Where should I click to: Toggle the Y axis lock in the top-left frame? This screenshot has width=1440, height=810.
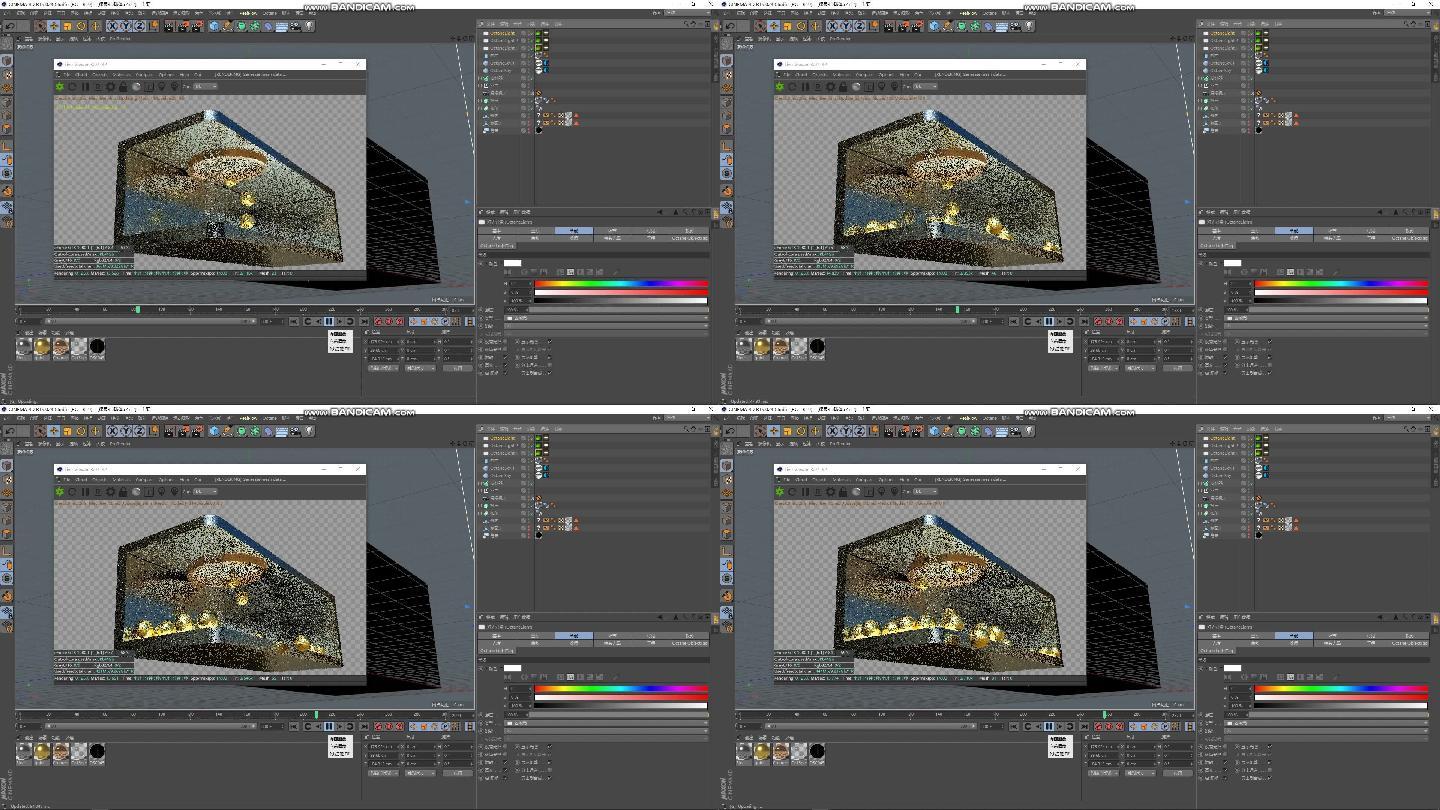(126, 26)
